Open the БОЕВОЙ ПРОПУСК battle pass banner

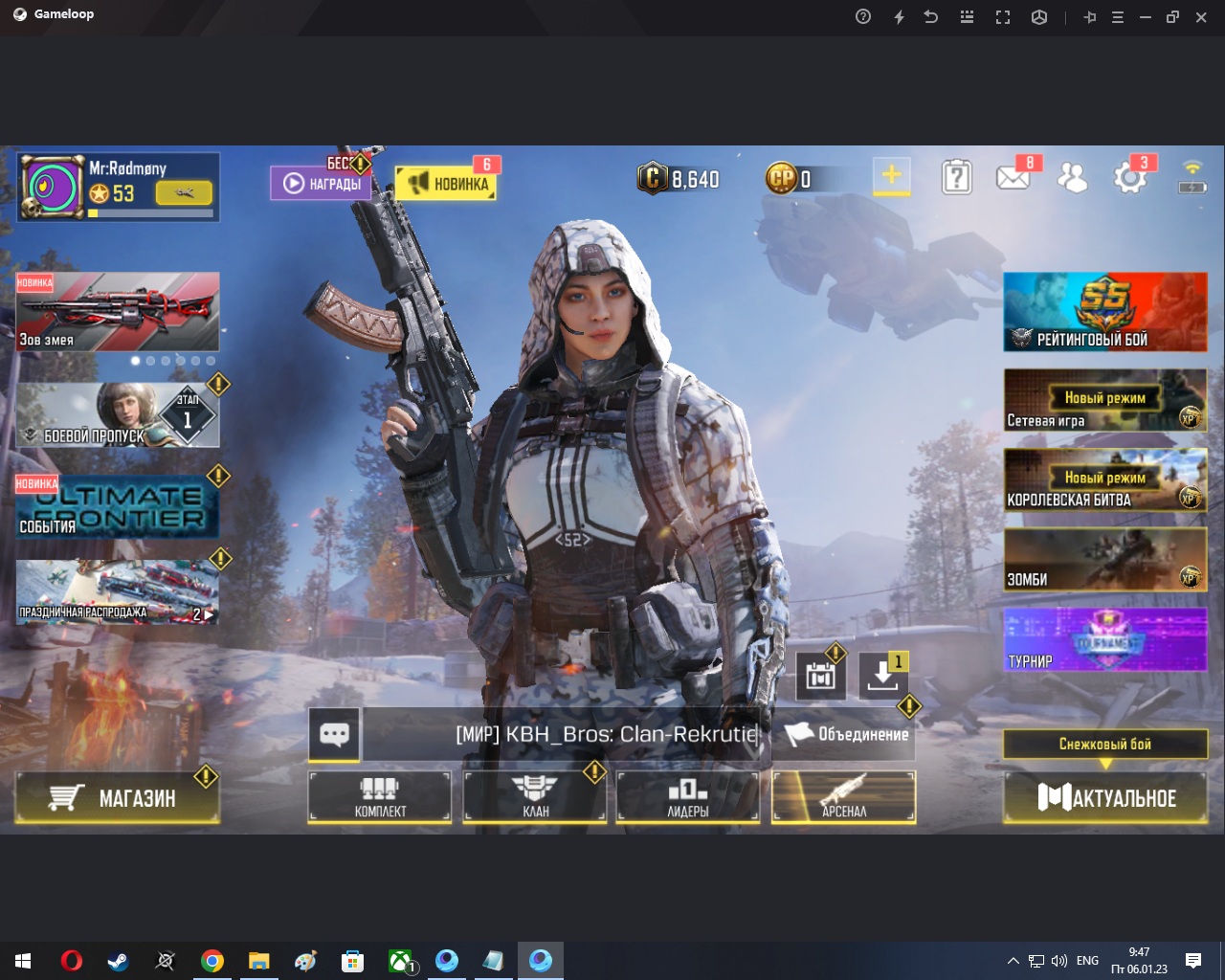click(118, 415)
